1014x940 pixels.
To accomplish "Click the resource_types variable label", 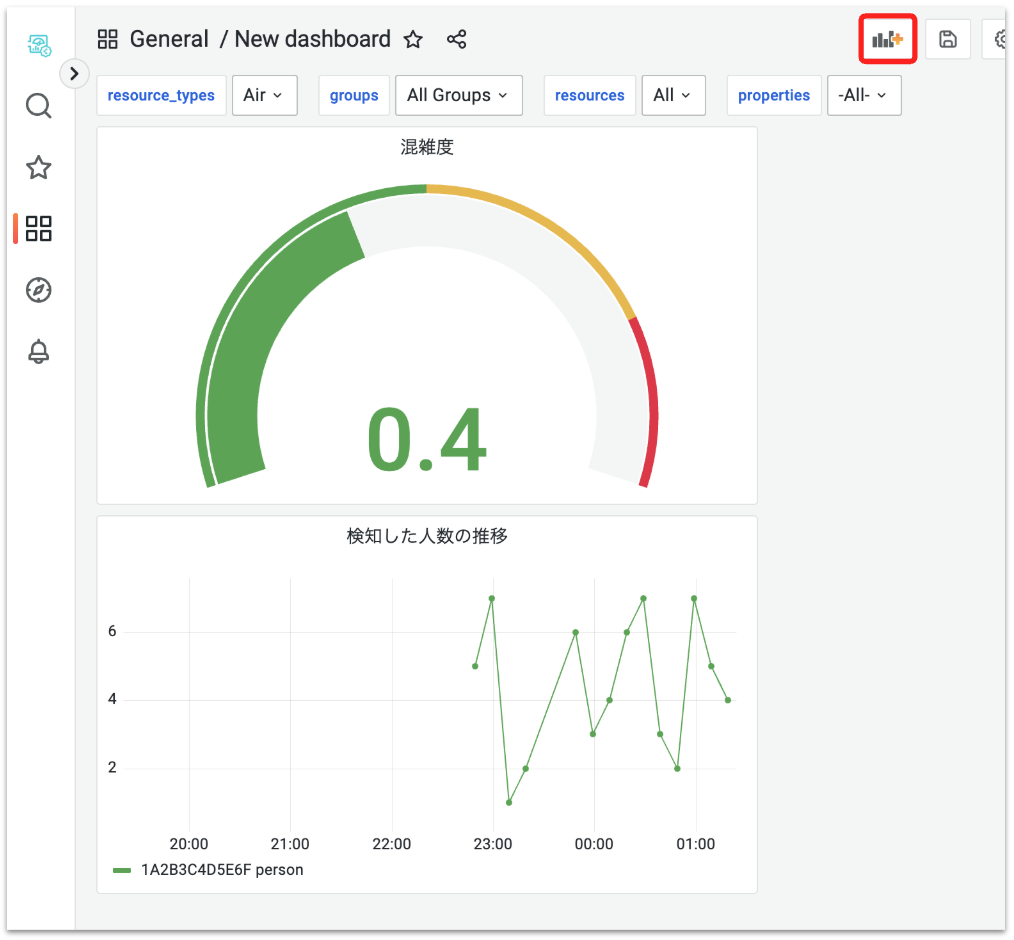I will 161,96.
